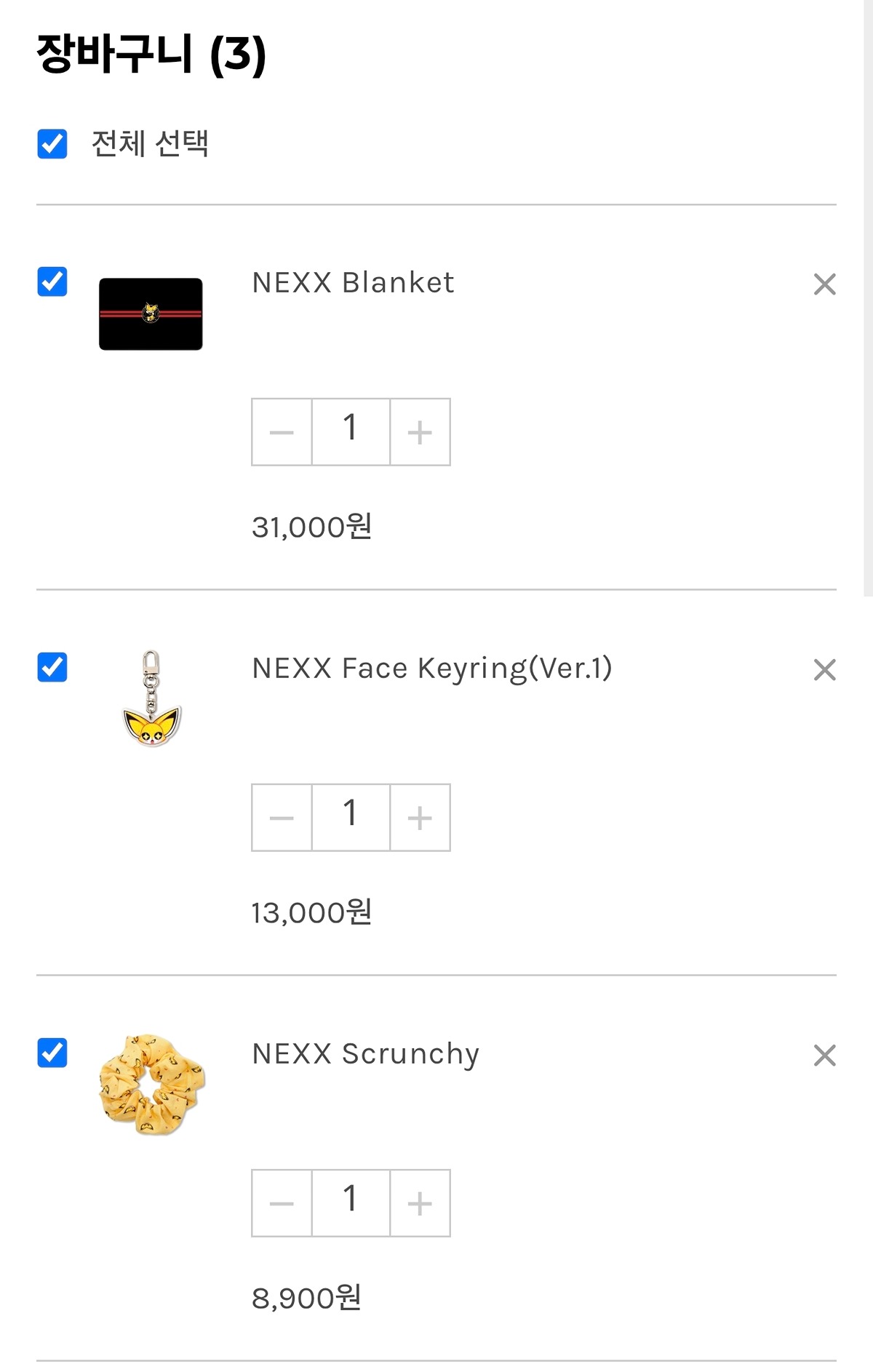Deselect the NEXX Scrunchy checkbox
Viewport: 873px width, 1372px height.
tap(52, 1053)
